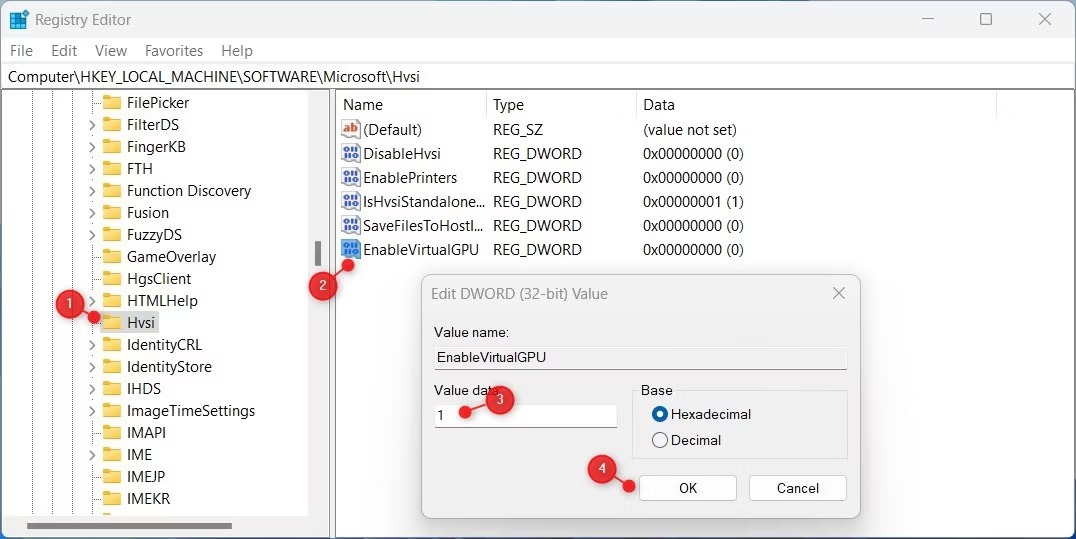Expand the IdentityStore key

(92, 367)
